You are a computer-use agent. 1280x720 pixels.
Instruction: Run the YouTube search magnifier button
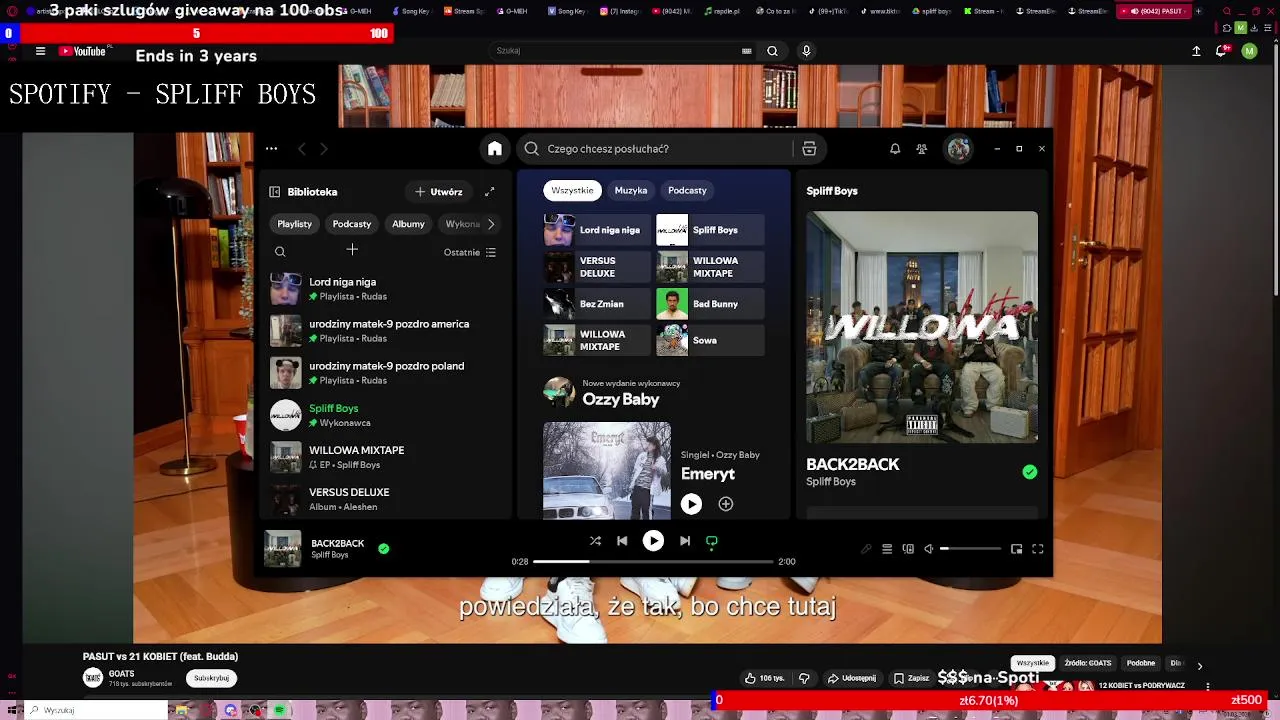pos(772,51)
